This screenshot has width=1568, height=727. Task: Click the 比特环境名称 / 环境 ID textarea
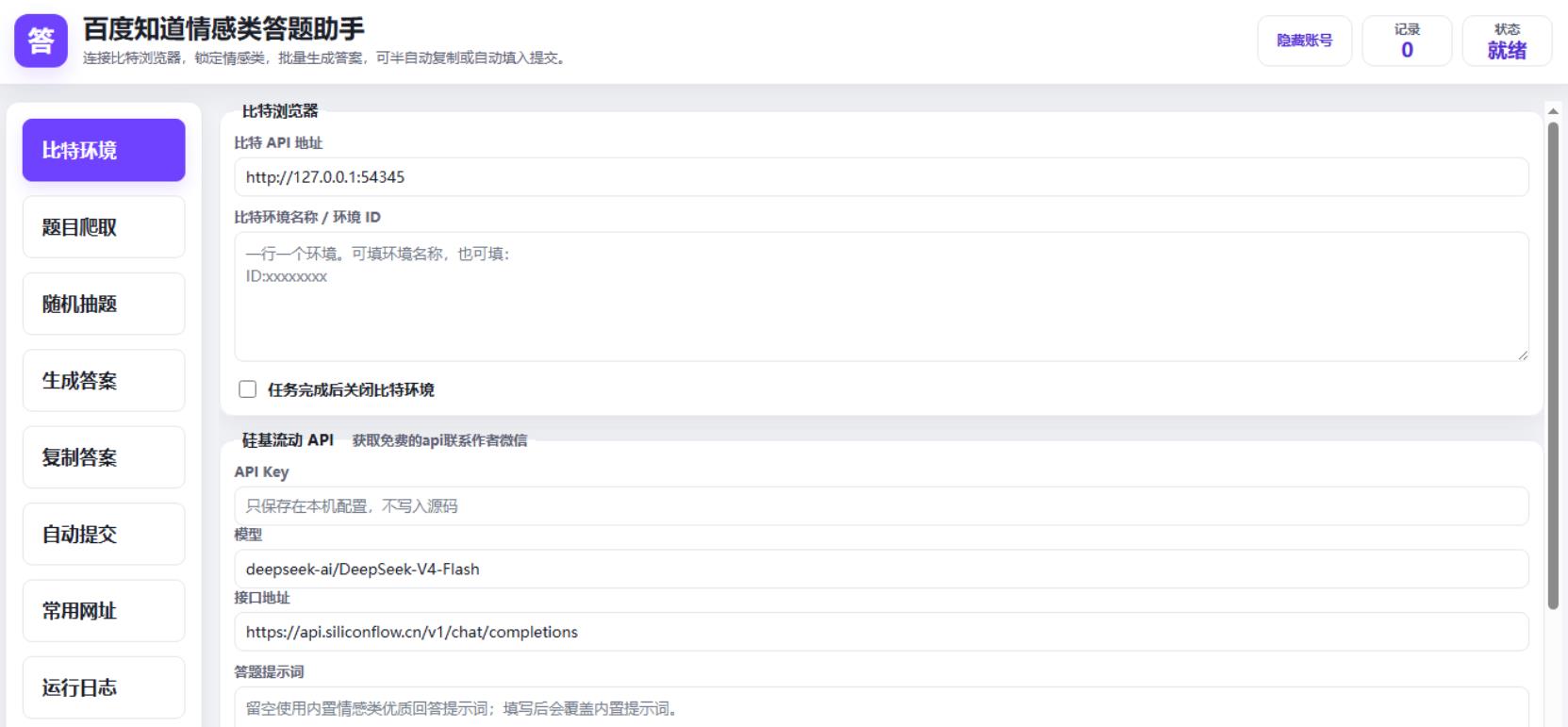(x=882, y=297)
